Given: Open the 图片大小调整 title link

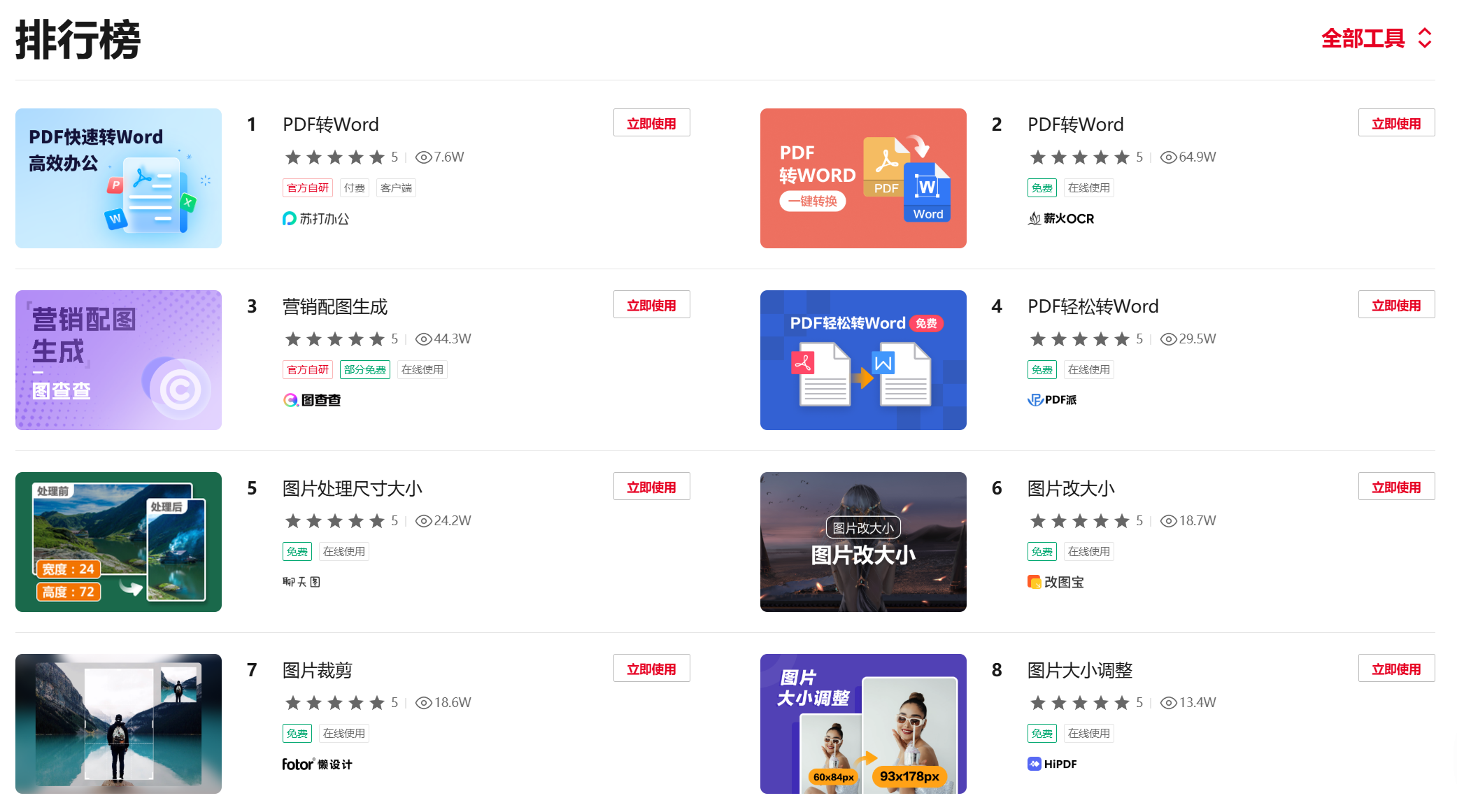Looking at the screenshot, I should [1079, 670].
